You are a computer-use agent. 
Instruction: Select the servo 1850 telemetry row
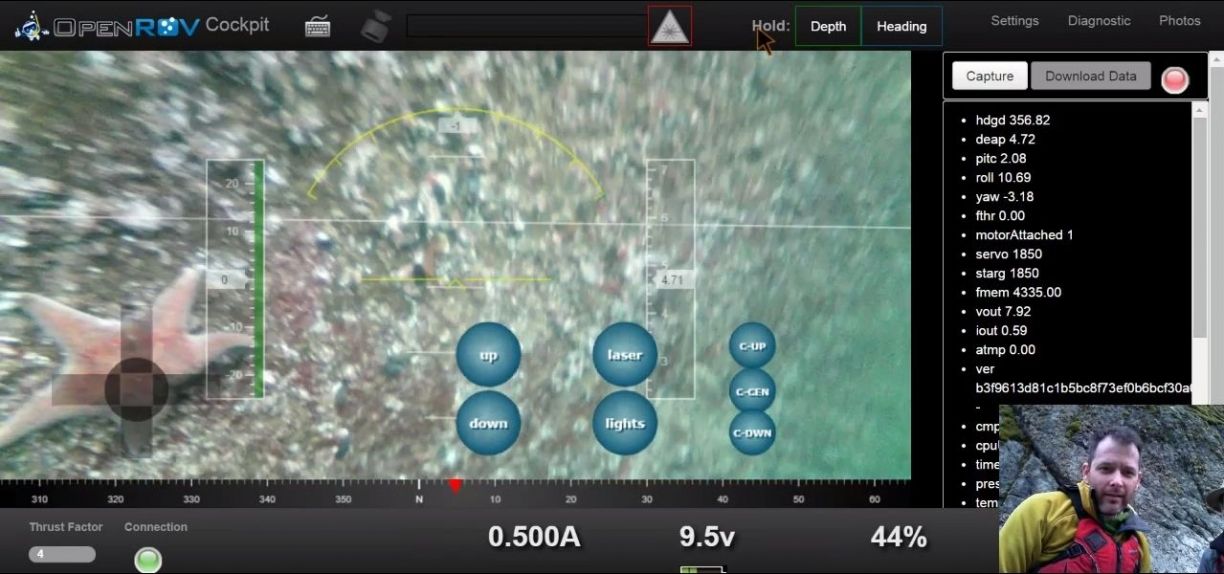point(1008,254)
